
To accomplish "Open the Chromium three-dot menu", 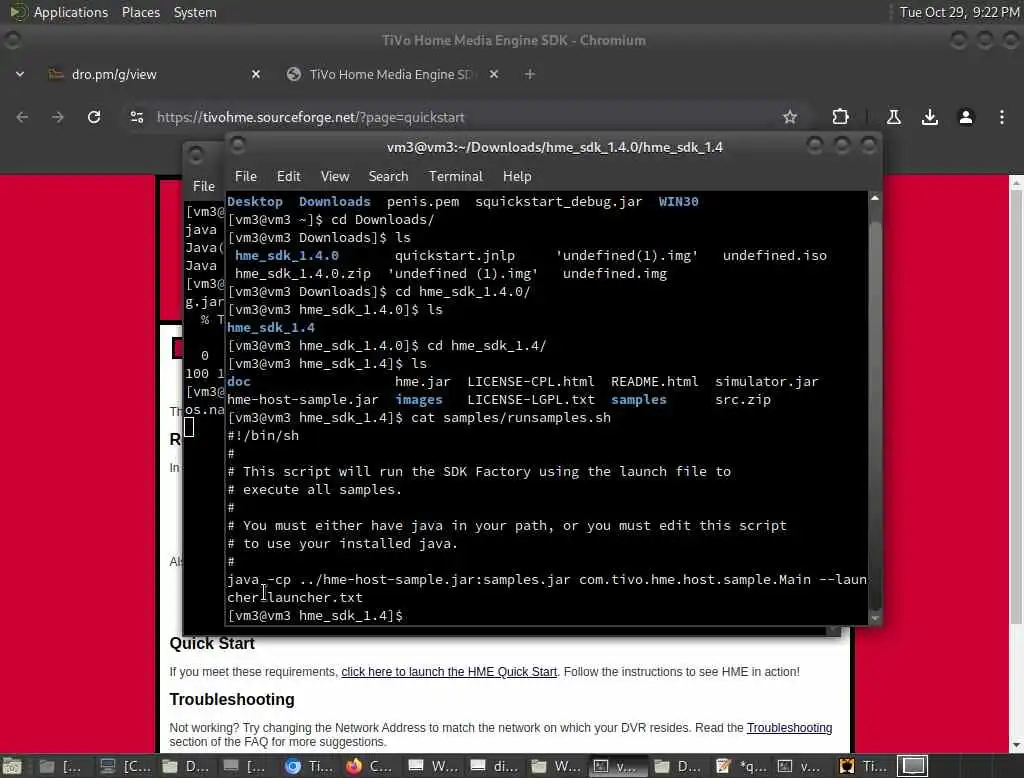I will [1001, 117].
